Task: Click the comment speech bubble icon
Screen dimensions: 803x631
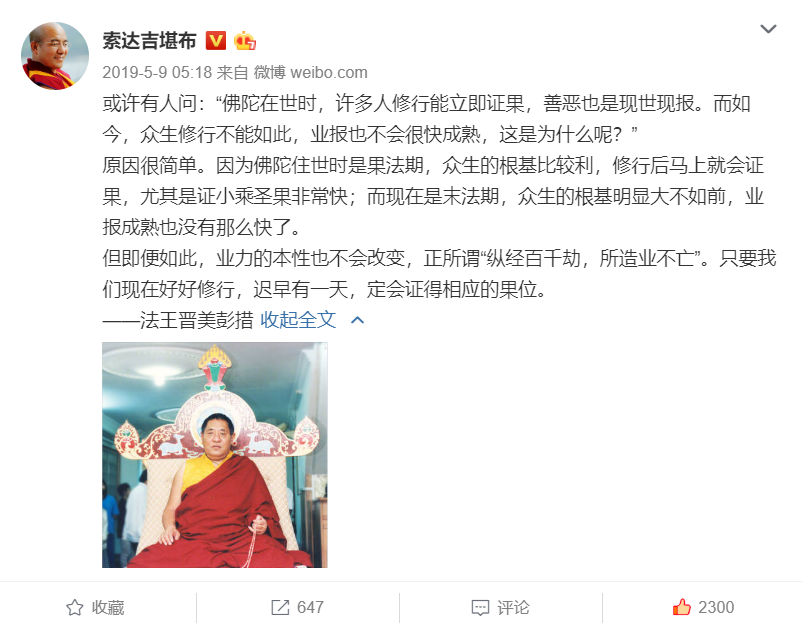Action: 480,608
